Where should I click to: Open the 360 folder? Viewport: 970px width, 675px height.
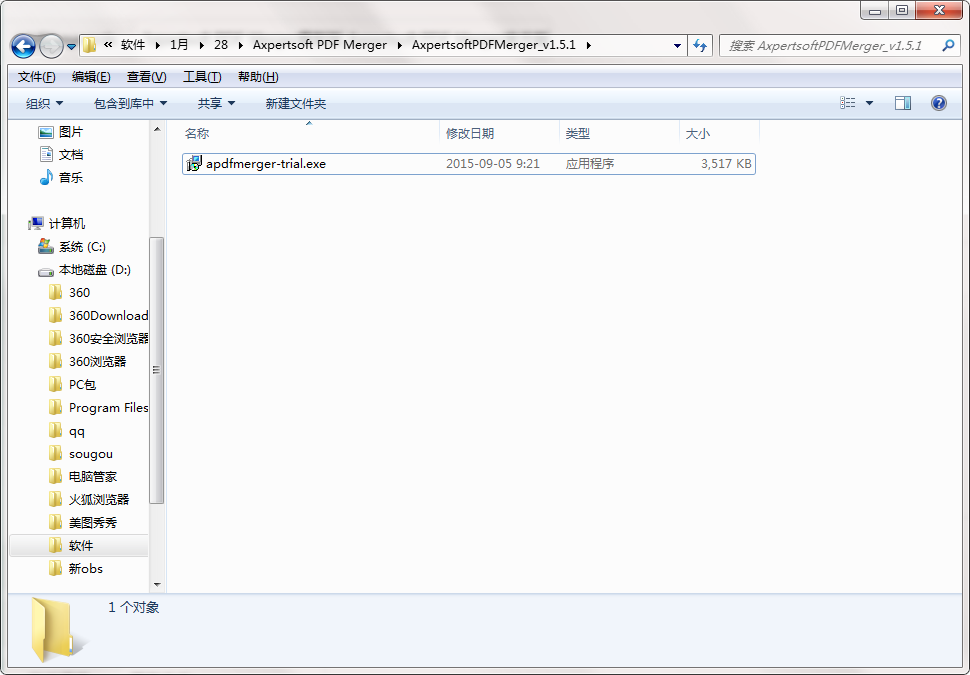click(x=69, y=293)
